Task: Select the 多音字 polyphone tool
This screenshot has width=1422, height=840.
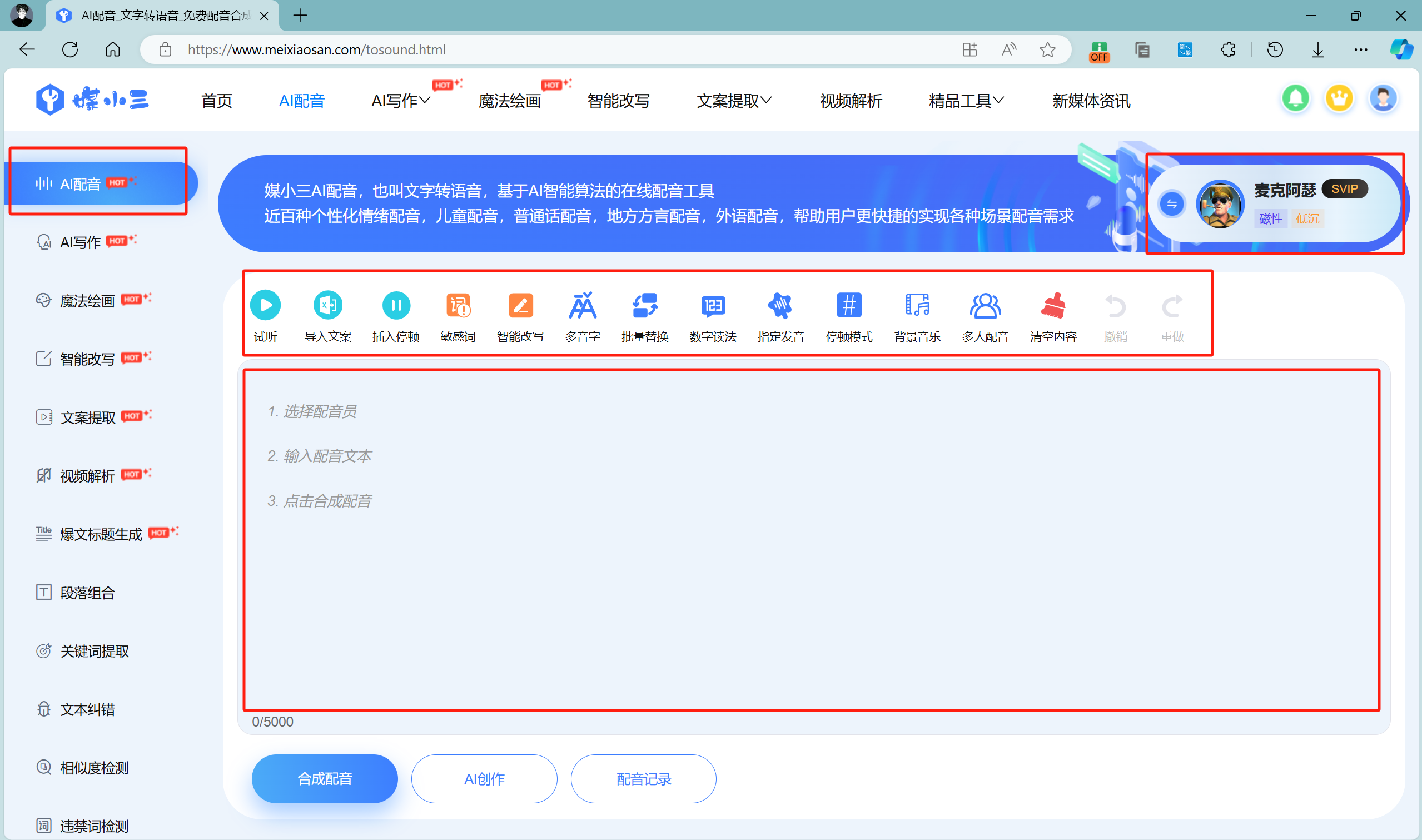Action: 582,306
